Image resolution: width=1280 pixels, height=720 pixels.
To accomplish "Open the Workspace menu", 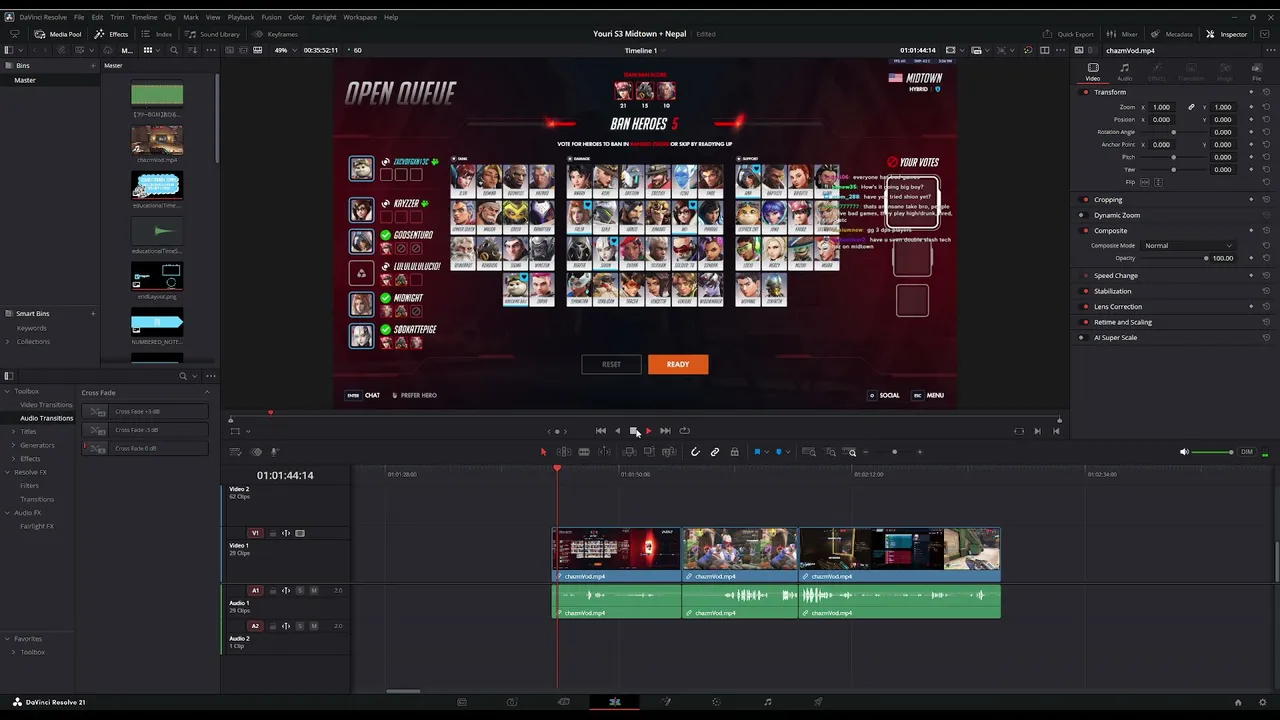I will click(360, 17).
